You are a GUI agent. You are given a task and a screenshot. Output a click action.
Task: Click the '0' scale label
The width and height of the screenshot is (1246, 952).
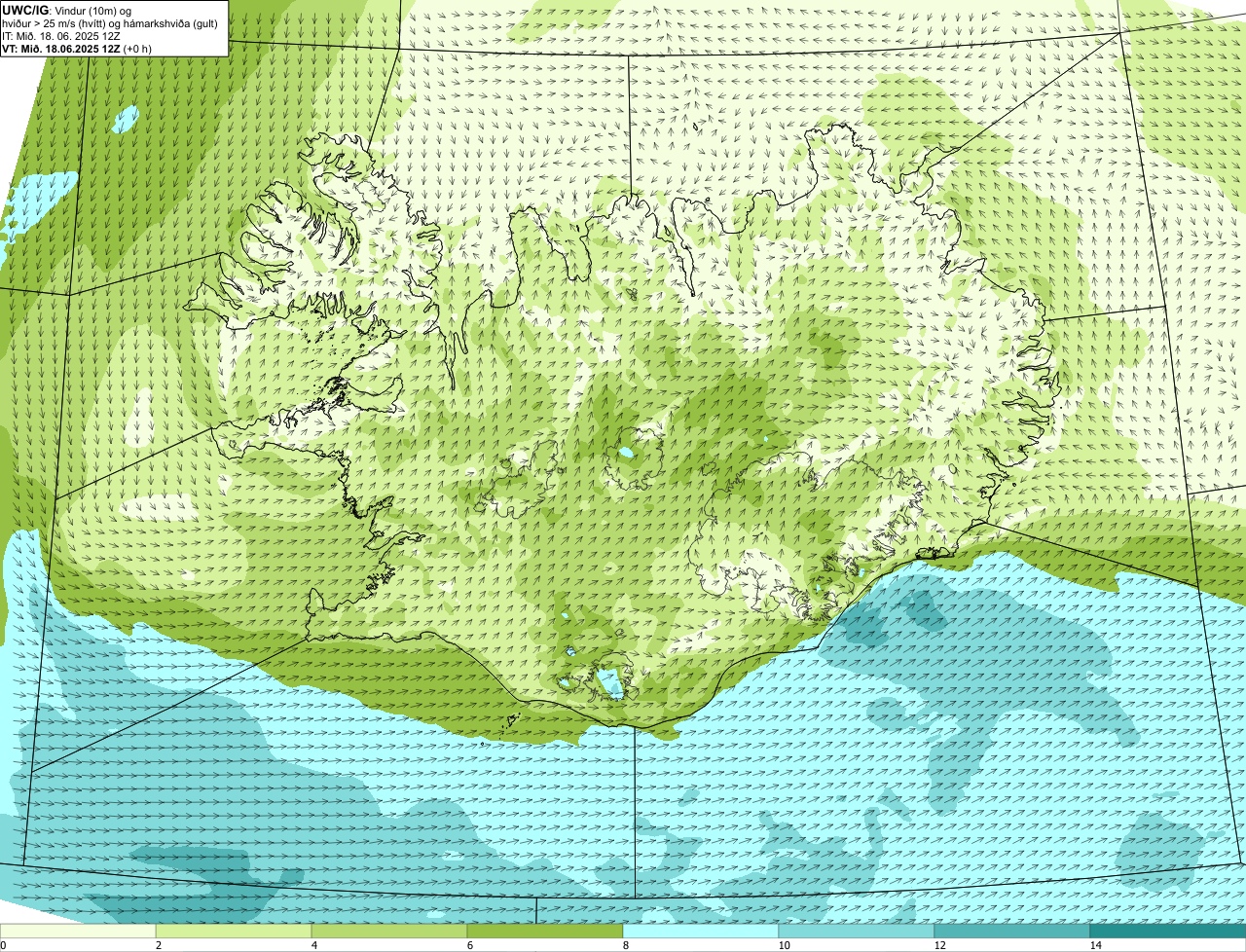[x=3, y=945]
